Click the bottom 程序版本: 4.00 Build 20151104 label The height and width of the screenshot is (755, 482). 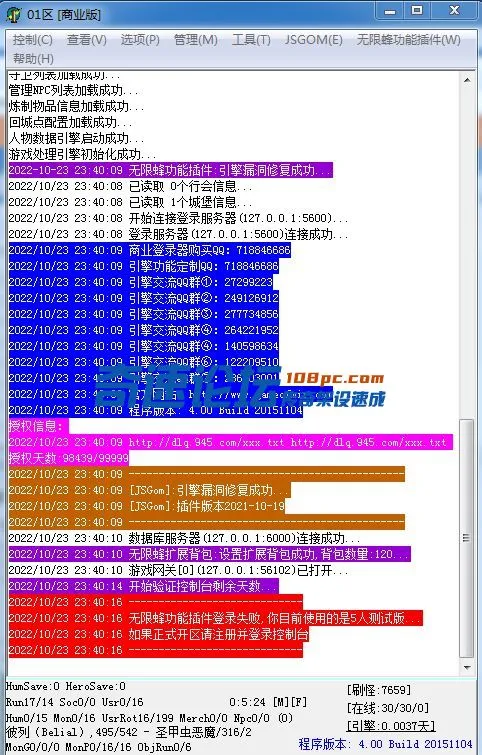tap(385, 744)
